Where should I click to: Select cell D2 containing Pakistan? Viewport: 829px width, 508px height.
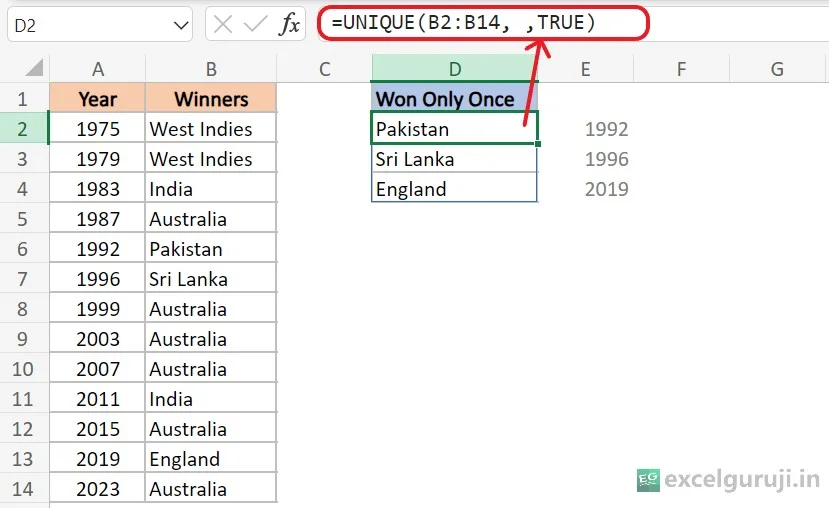[455, 128]
